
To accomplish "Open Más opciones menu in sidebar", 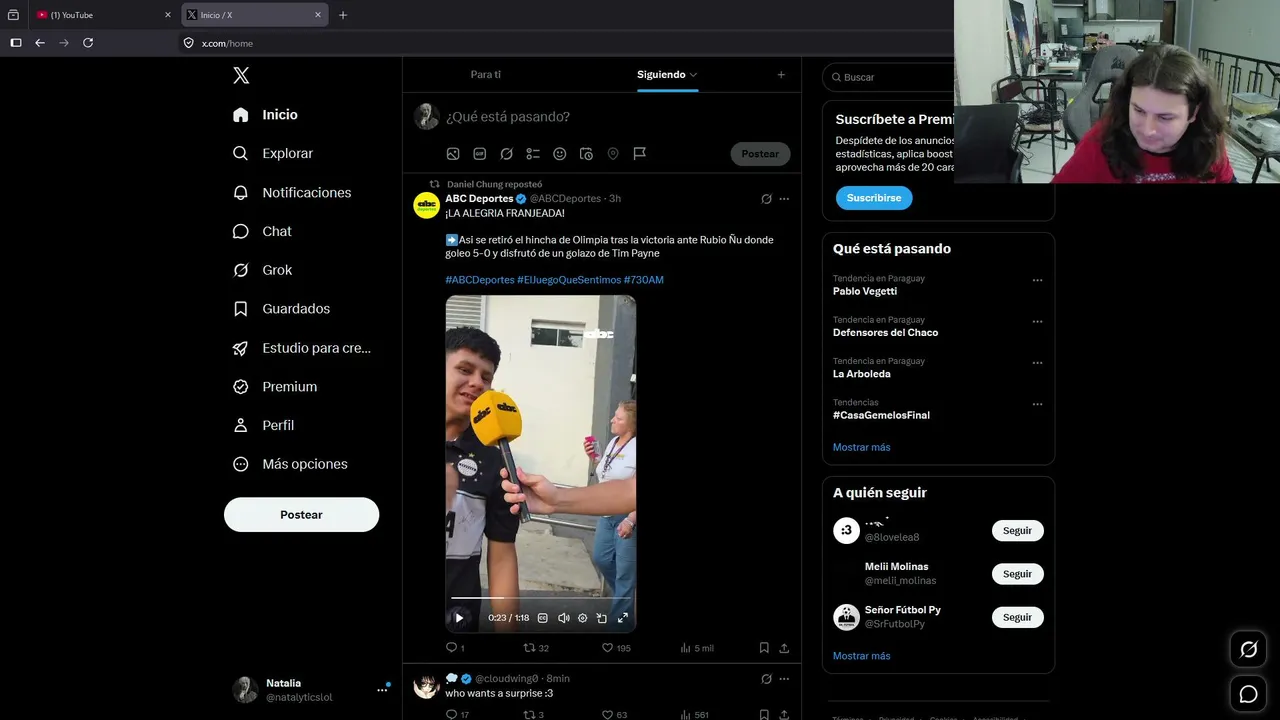I will (x=290, y=464).
